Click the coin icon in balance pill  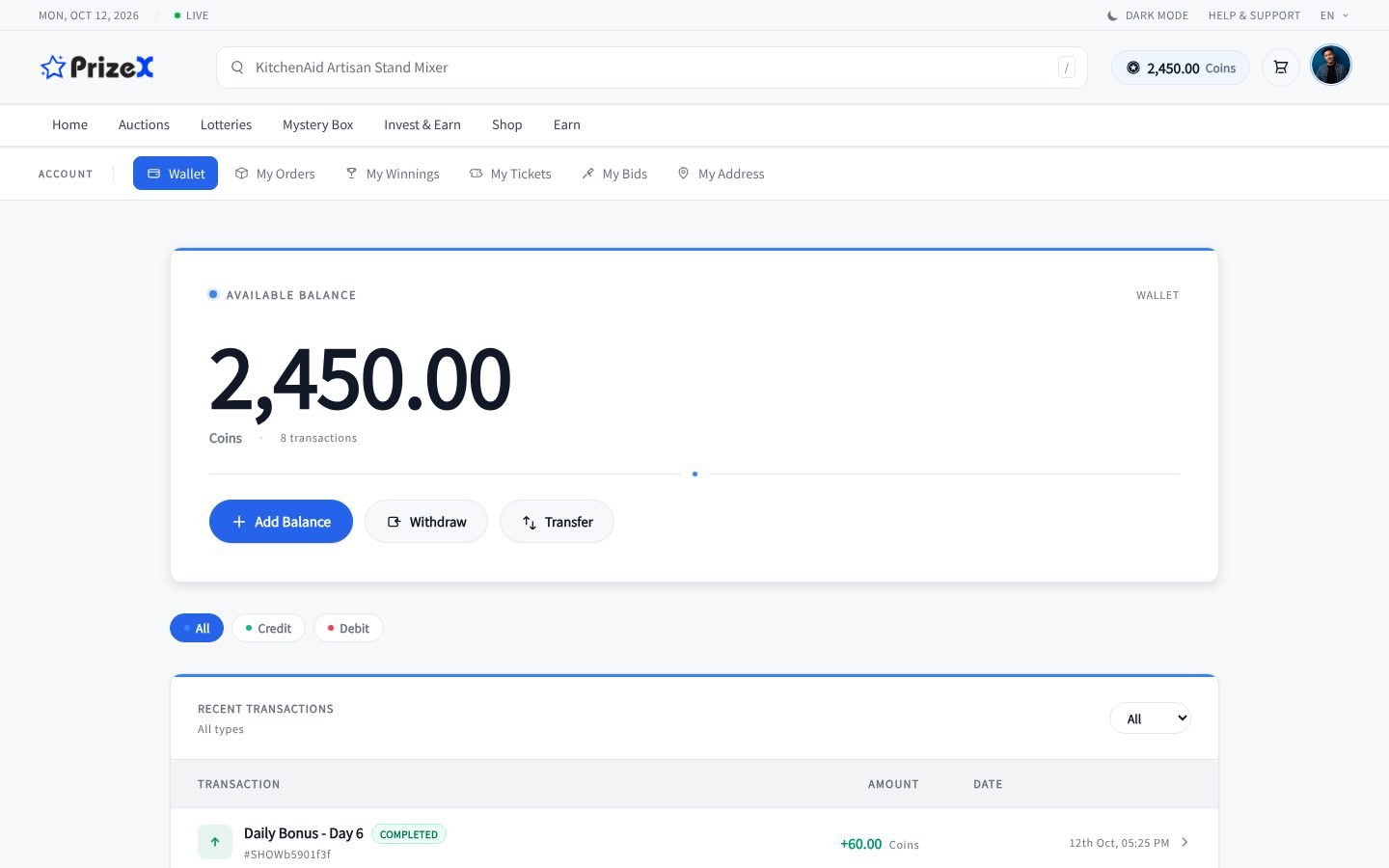point(1133,68)
